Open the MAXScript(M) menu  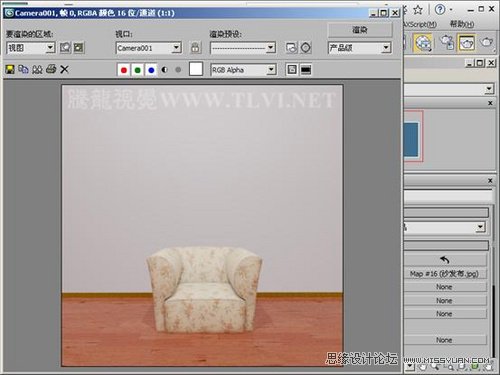pyautogui.click(x=420, y=24)
